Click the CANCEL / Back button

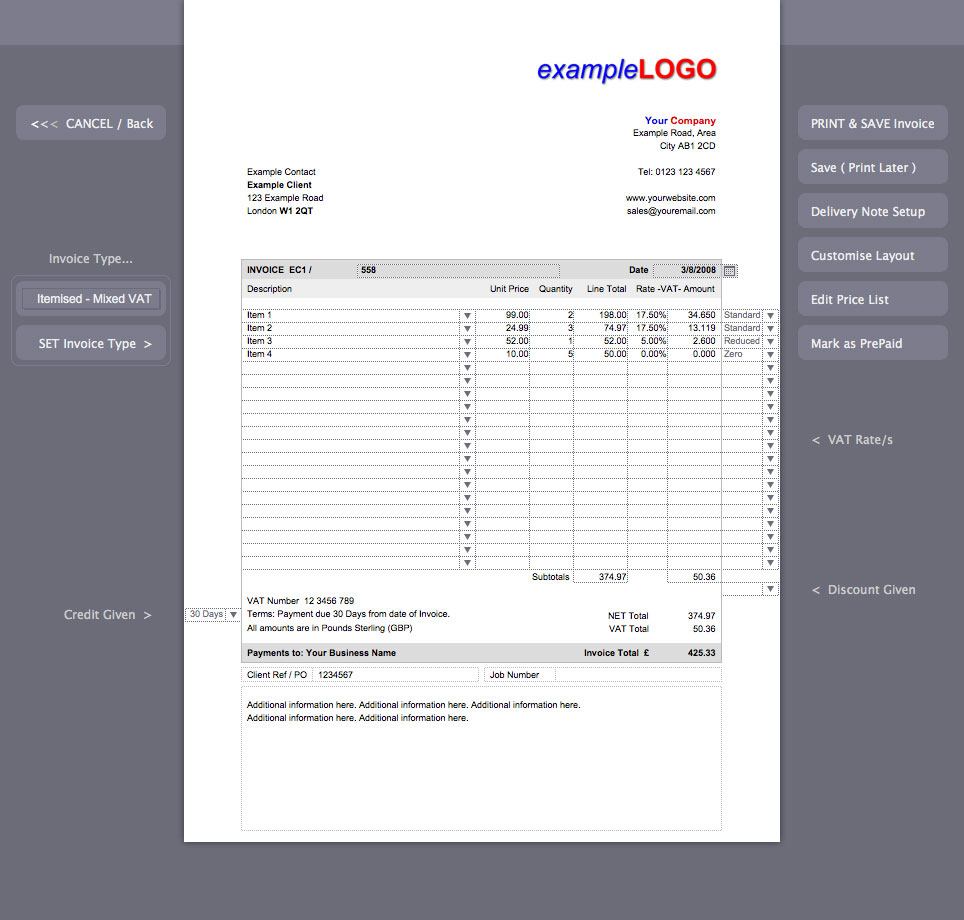click(91, 123)
